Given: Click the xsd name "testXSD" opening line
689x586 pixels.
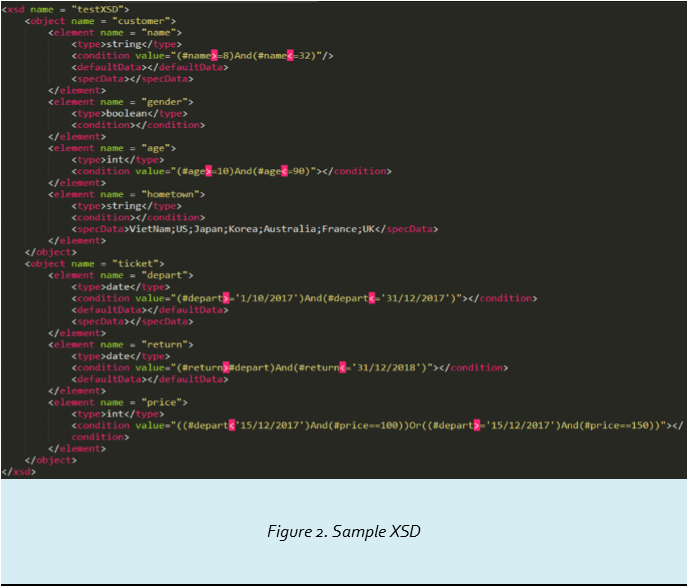Looking at the screenshot, I should pyautogui.click(x=65, y=9).
